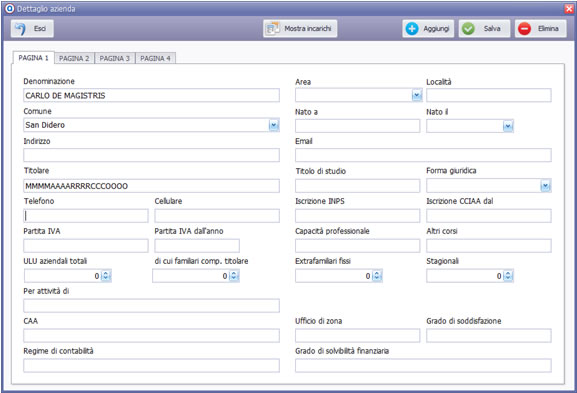Focus the Regime di contabilità field
This screenshot has width=577, height=393.
tap(151, 366)
